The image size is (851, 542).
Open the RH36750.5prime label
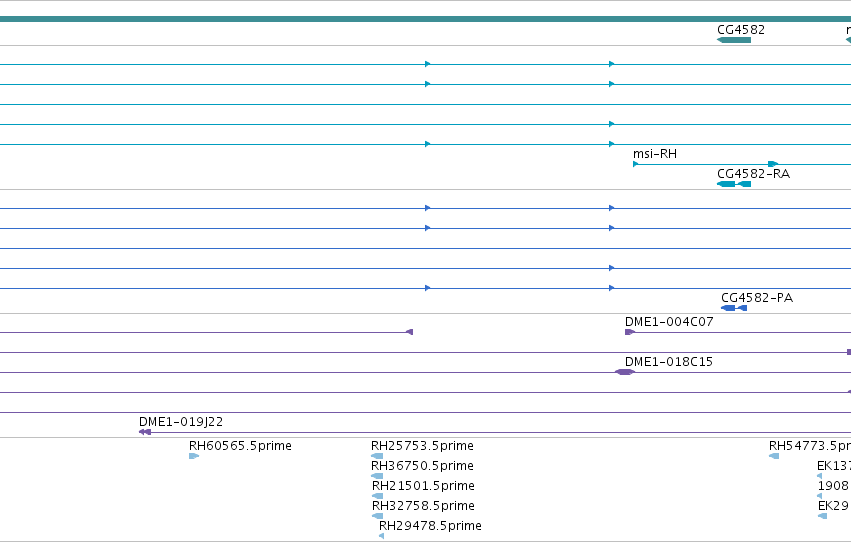pos(422,466)
